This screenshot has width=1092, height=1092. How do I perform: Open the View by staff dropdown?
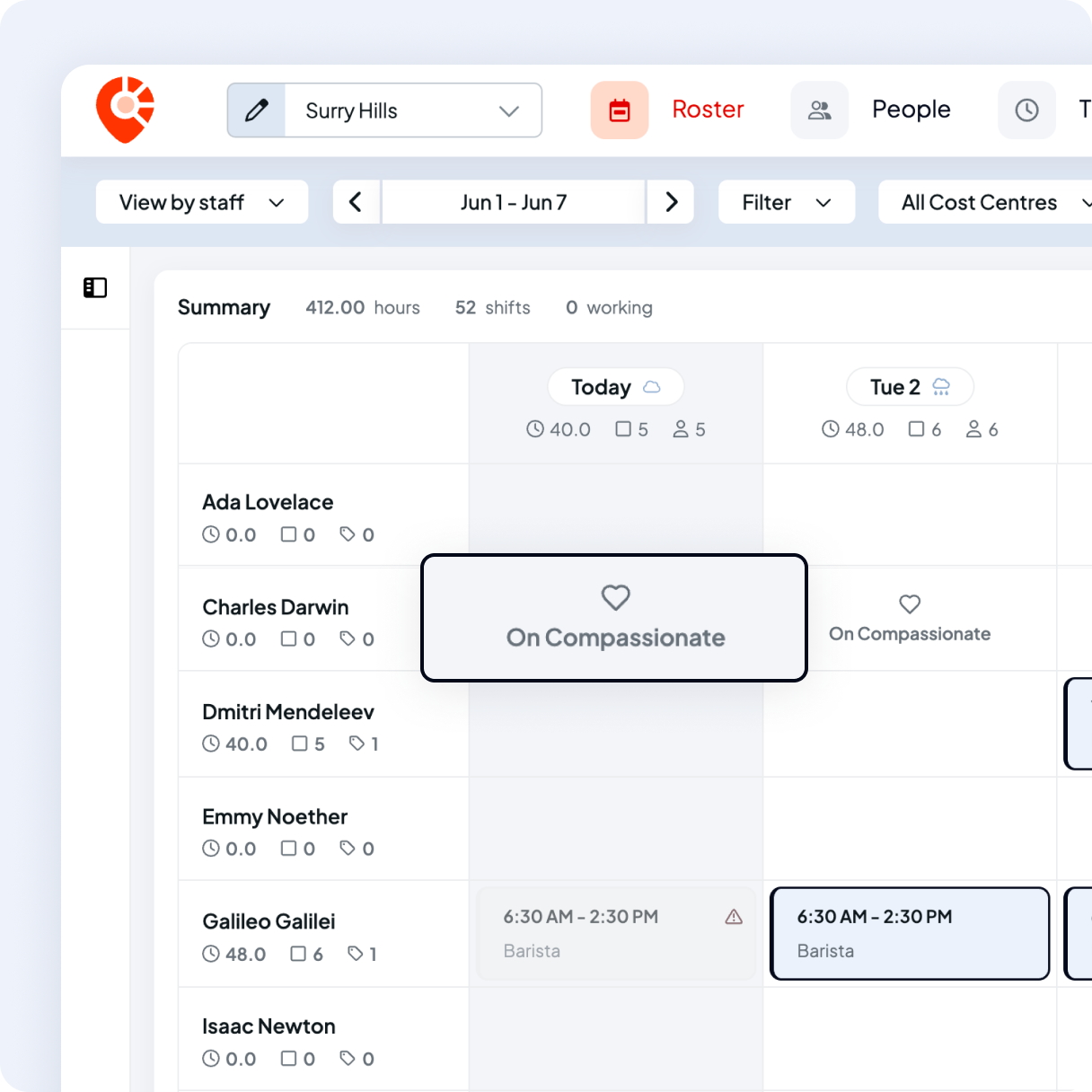click(x=202, y=202)
